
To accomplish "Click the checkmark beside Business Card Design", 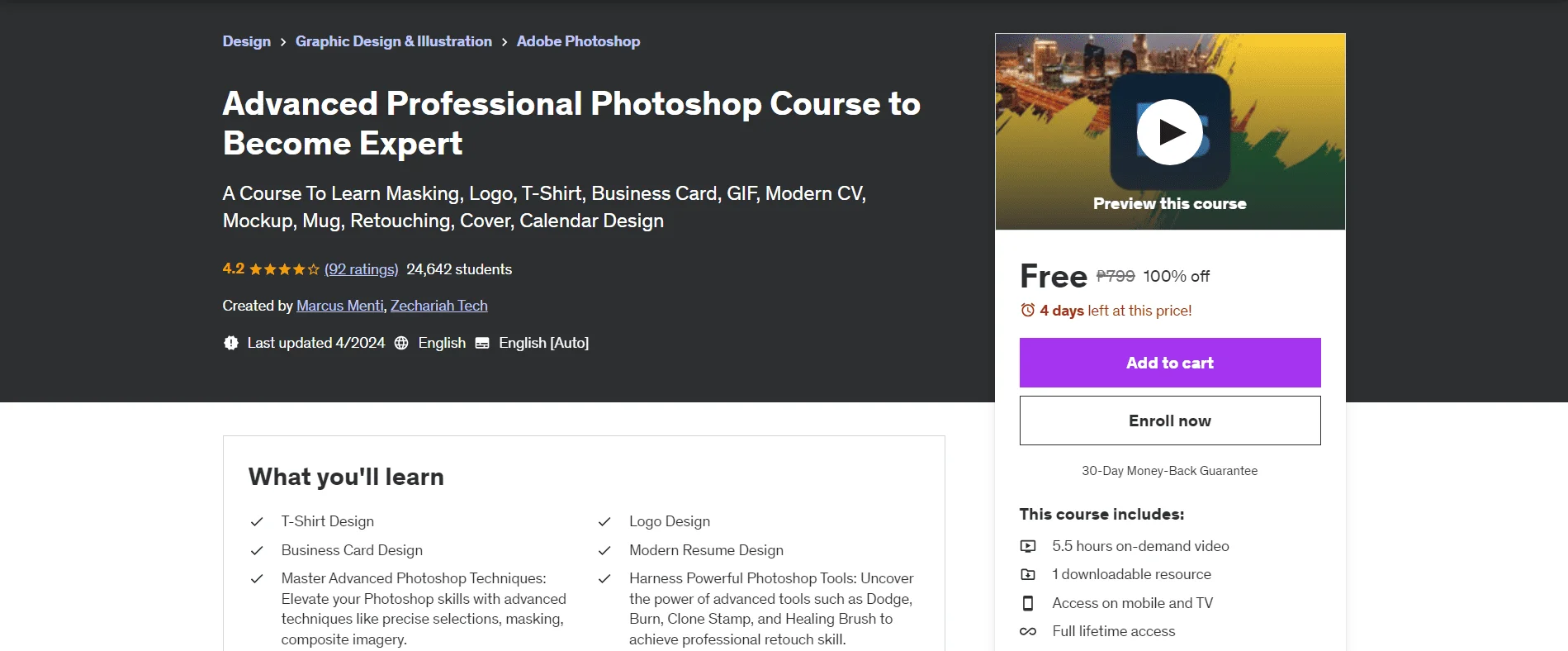I will [x=257, y=550].
